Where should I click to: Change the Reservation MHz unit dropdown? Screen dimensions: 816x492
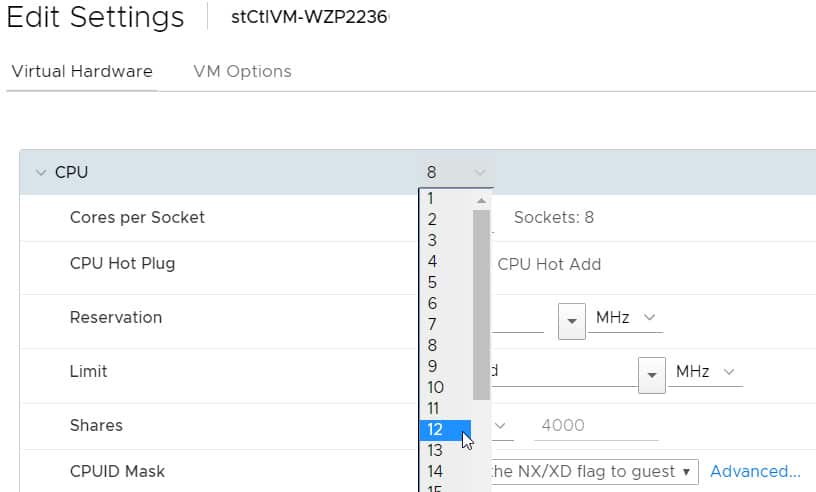(625, 318)
